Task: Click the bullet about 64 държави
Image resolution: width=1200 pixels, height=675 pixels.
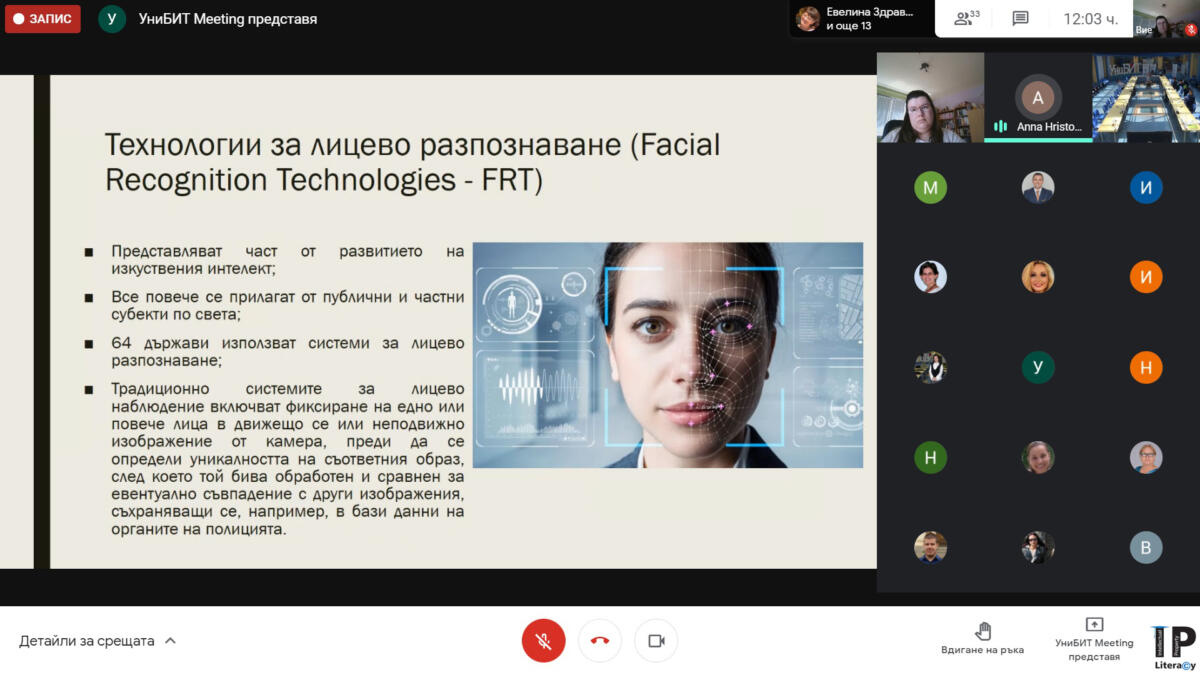Action: (288, 351)
